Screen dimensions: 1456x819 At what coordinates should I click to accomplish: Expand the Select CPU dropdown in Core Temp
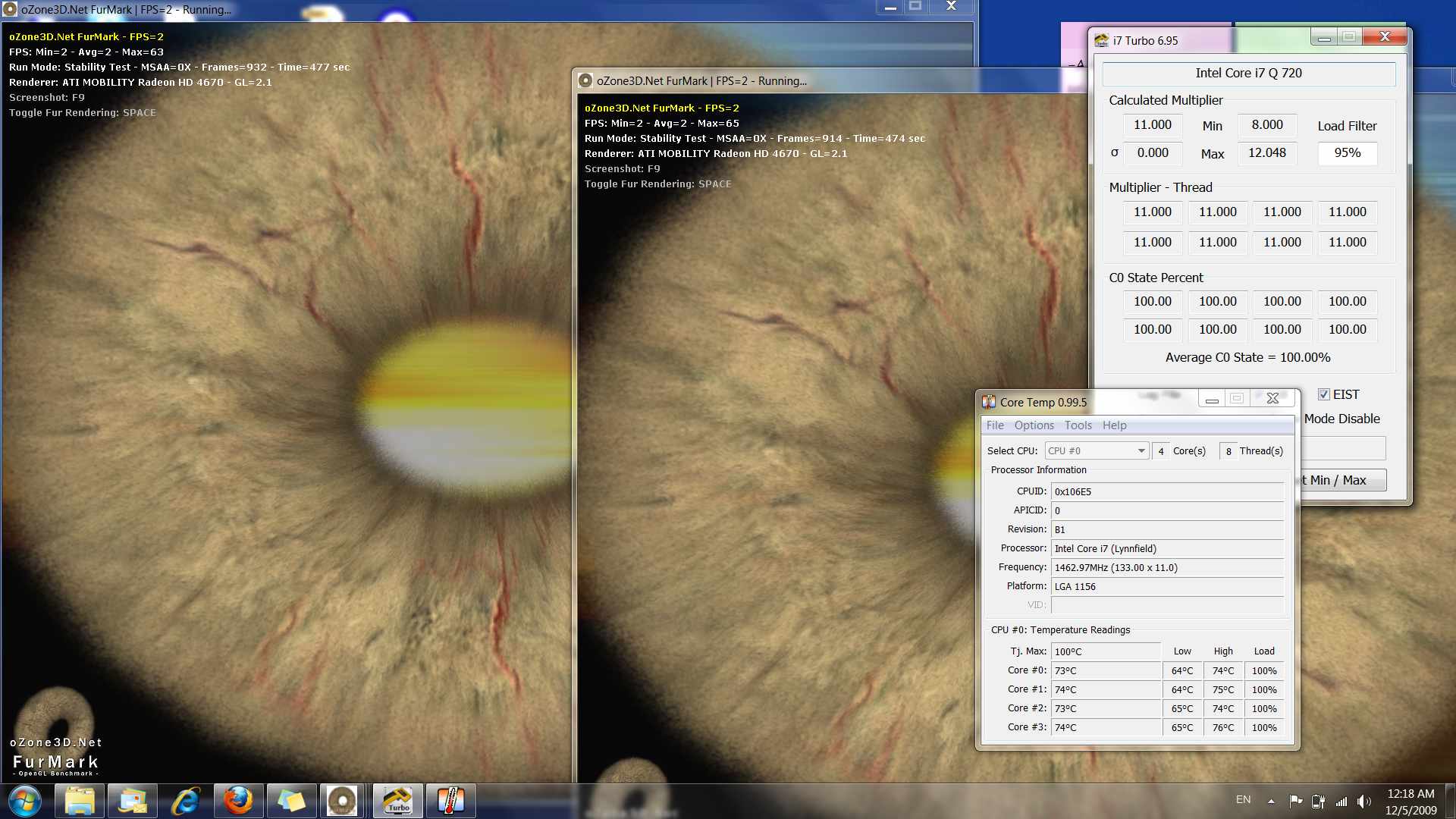(1097, 450)
